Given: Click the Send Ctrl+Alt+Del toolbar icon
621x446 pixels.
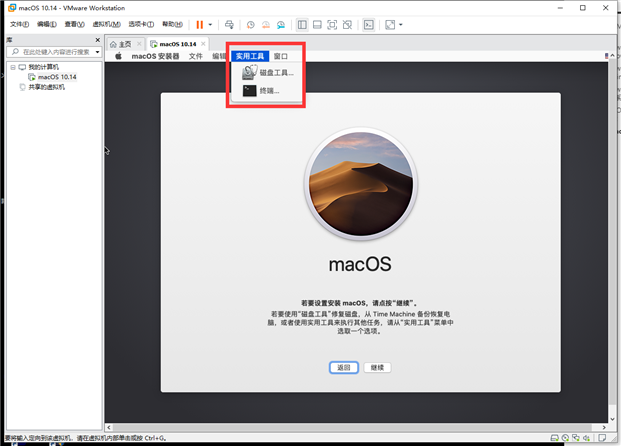Looking at the screenshot, I should coord(229,25).
